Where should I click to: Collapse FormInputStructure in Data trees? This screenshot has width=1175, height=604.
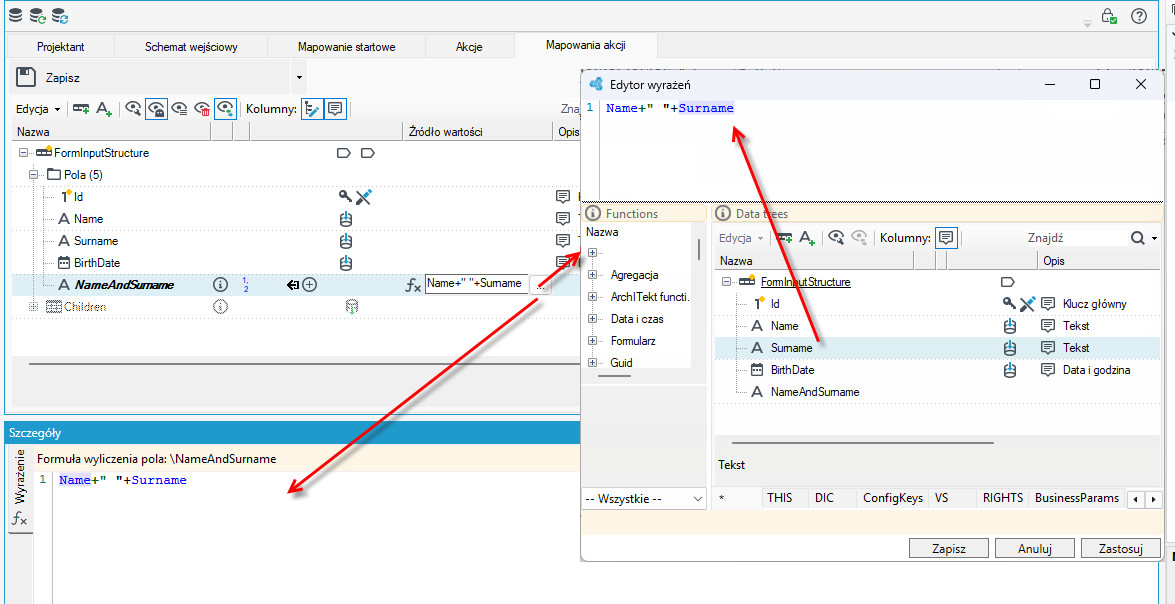[726, 282]
